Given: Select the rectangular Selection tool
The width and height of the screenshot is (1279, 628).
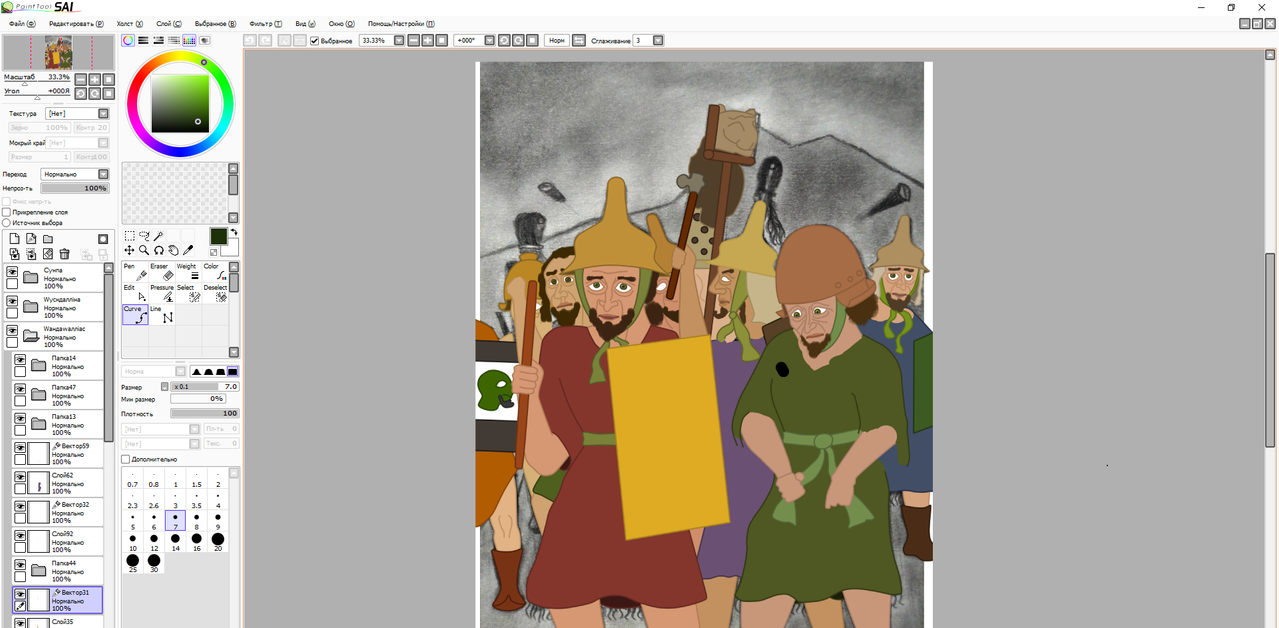Looking at the screenshot, I should (x=130, y=236).
